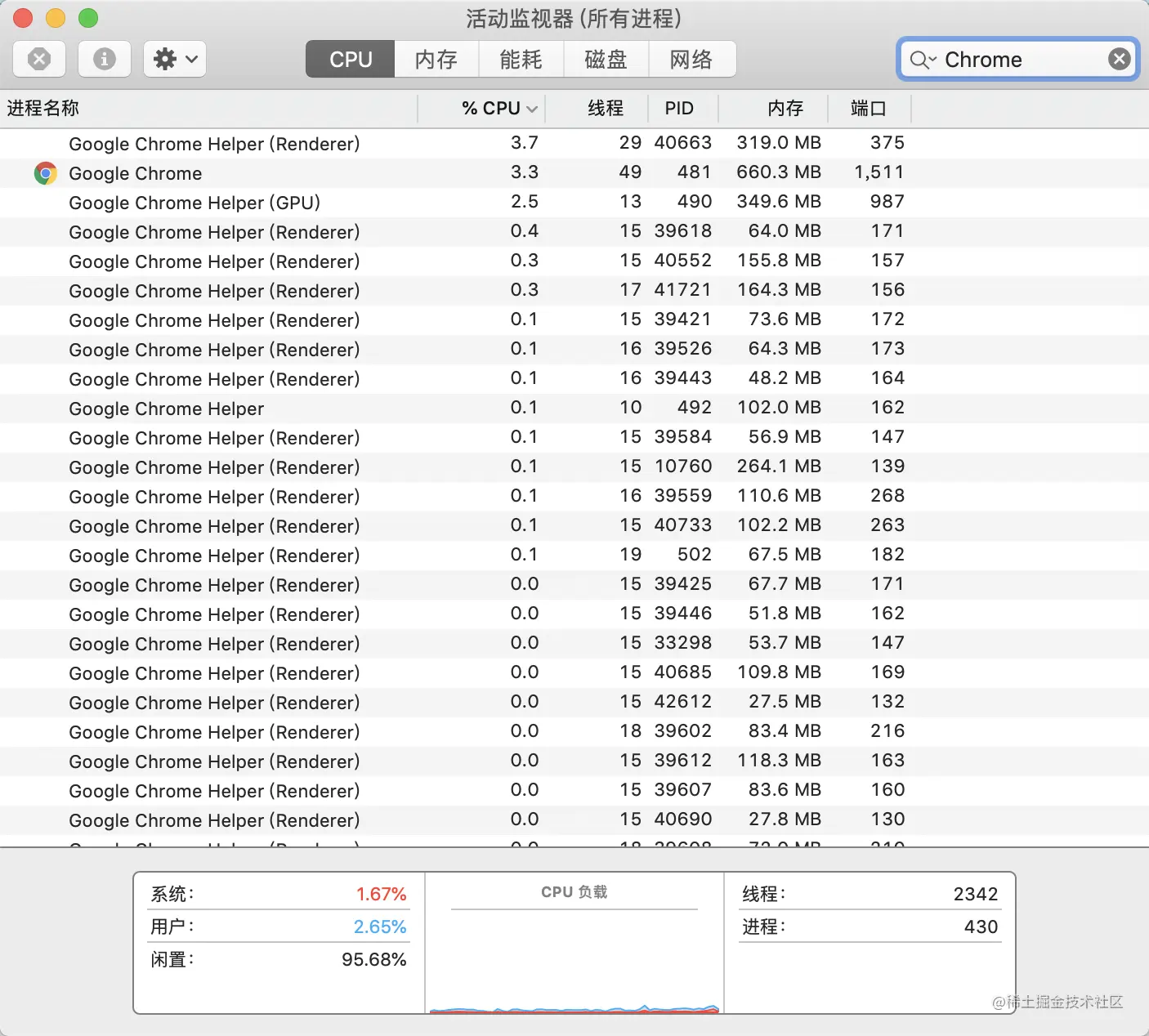Select the process with PID 39559
The height and width of the screenshot is (1036, 1149).
(x=574, y=497)
